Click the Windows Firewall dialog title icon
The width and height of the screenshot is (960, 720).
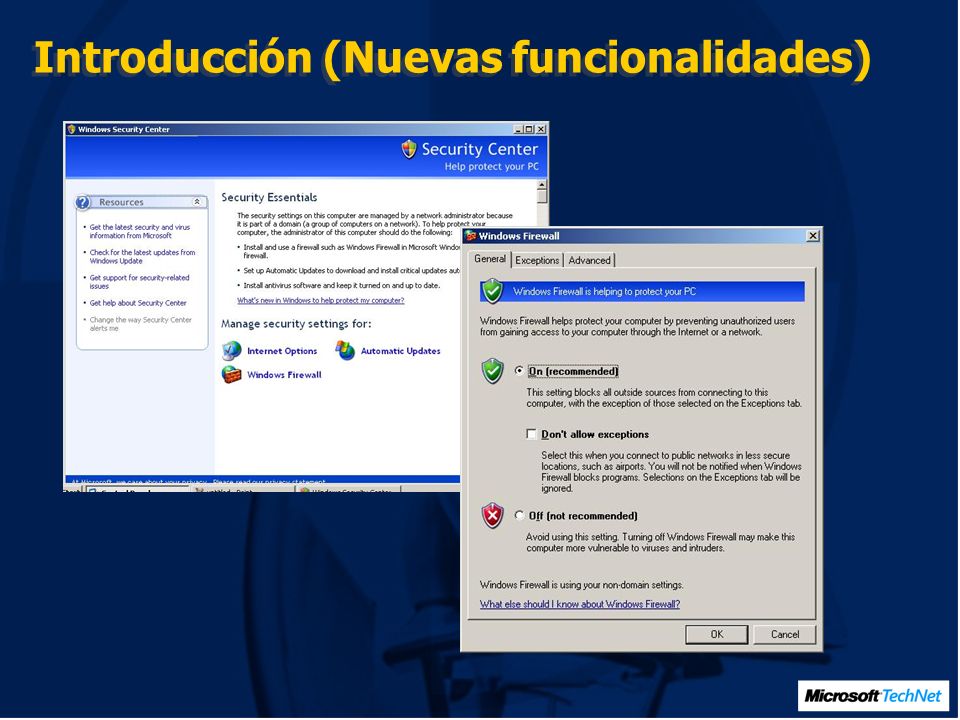(x=471, y=236)
